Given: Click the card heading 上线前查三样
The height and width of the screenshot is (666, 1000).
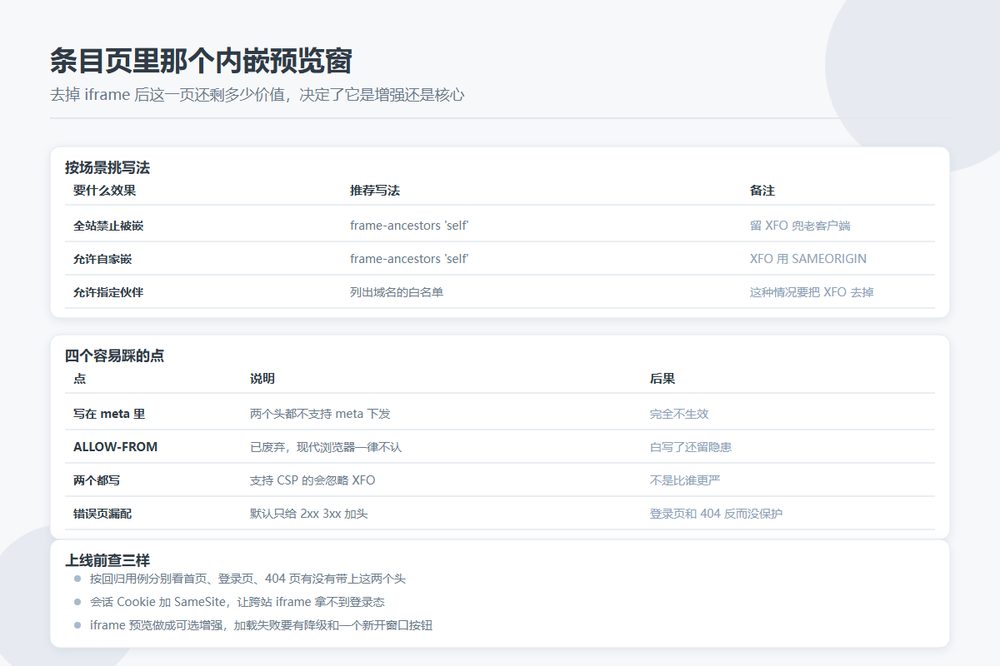Looking at the screenshot, I should coord(107,561).
